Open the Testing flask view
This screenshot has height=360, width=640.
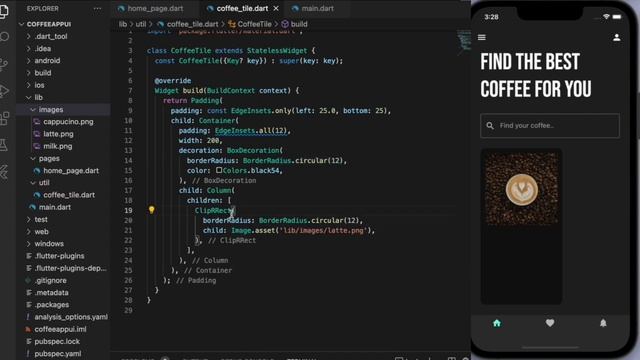[4, 145]
